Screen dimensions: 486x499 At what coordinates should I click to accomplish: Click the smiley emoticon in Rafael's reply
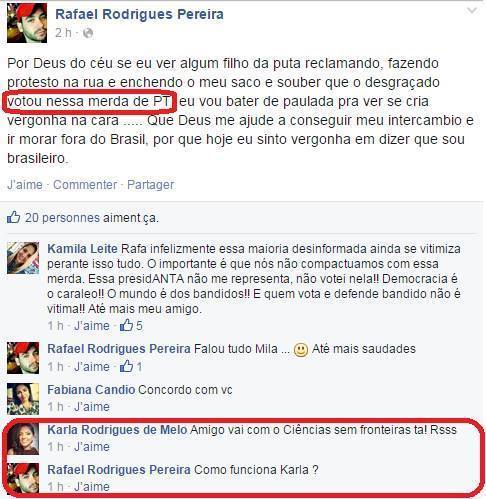click(x=301, y=350)
